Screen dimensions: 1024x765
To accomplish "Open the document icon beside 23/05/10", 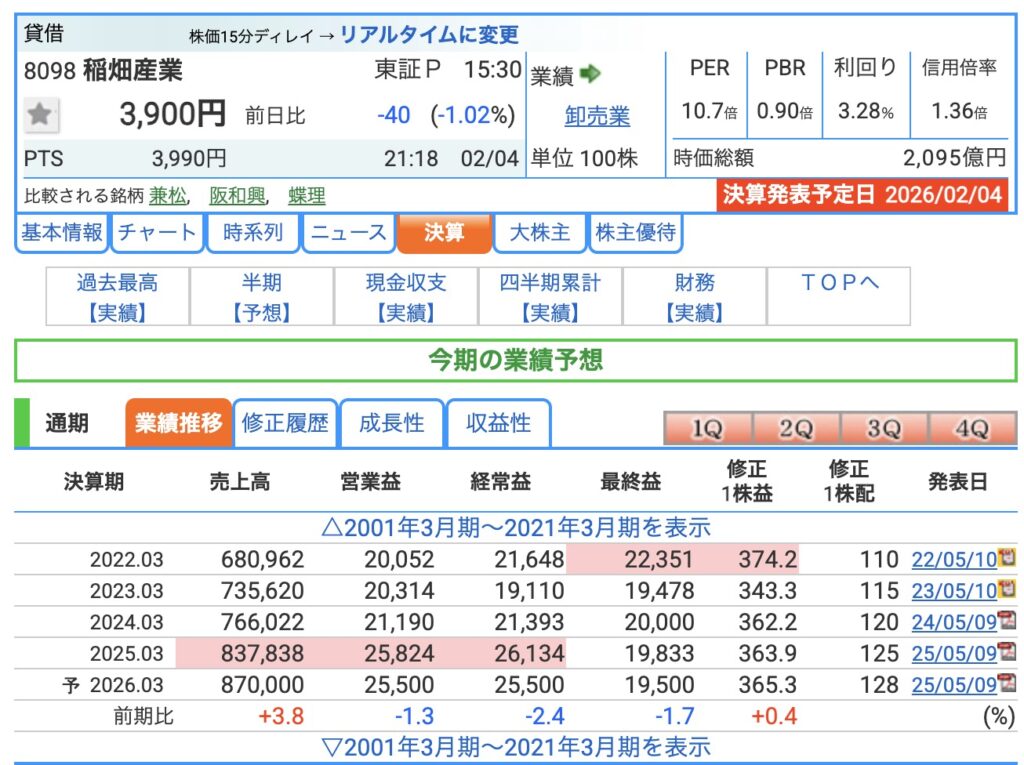I will tap(1007, 590).
